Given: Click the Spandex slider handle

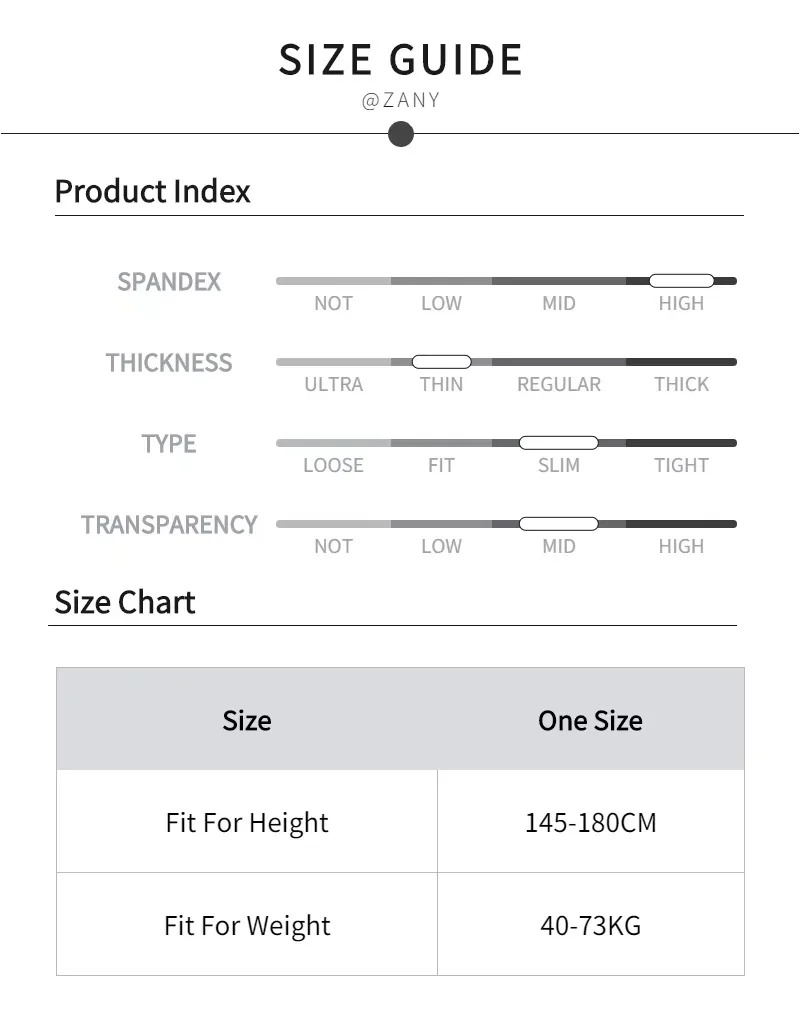Looking at the screenshot, I should [x=681, y=281].
